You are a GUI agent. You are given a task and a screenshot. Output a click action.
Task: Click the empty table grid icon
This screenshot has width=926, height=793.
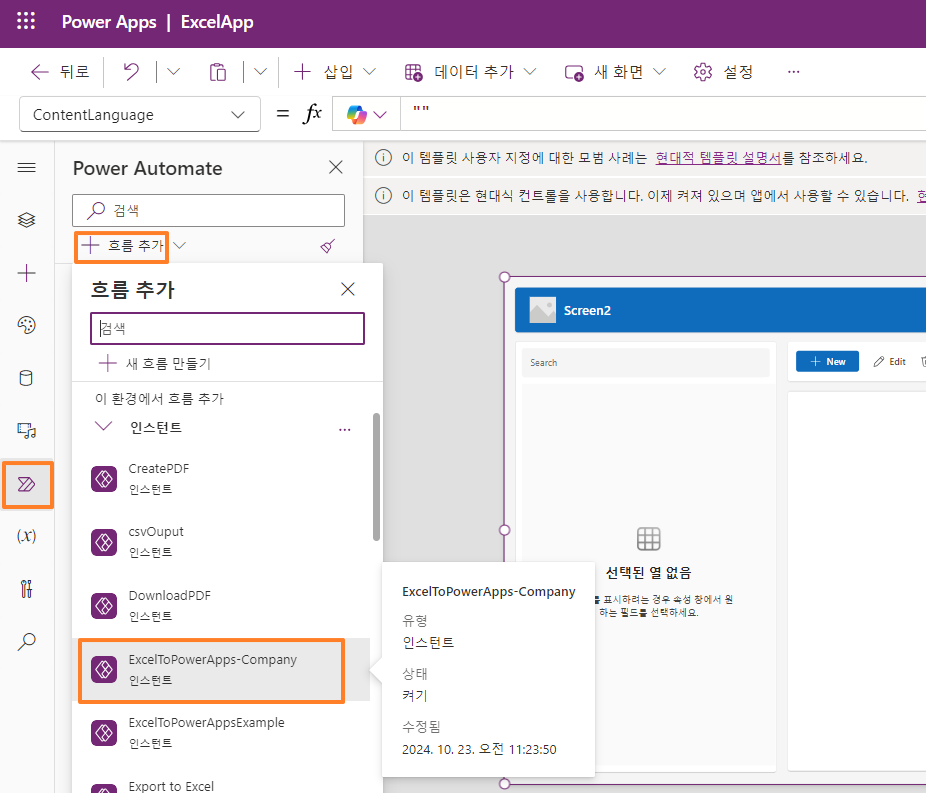tap(648, 539)
